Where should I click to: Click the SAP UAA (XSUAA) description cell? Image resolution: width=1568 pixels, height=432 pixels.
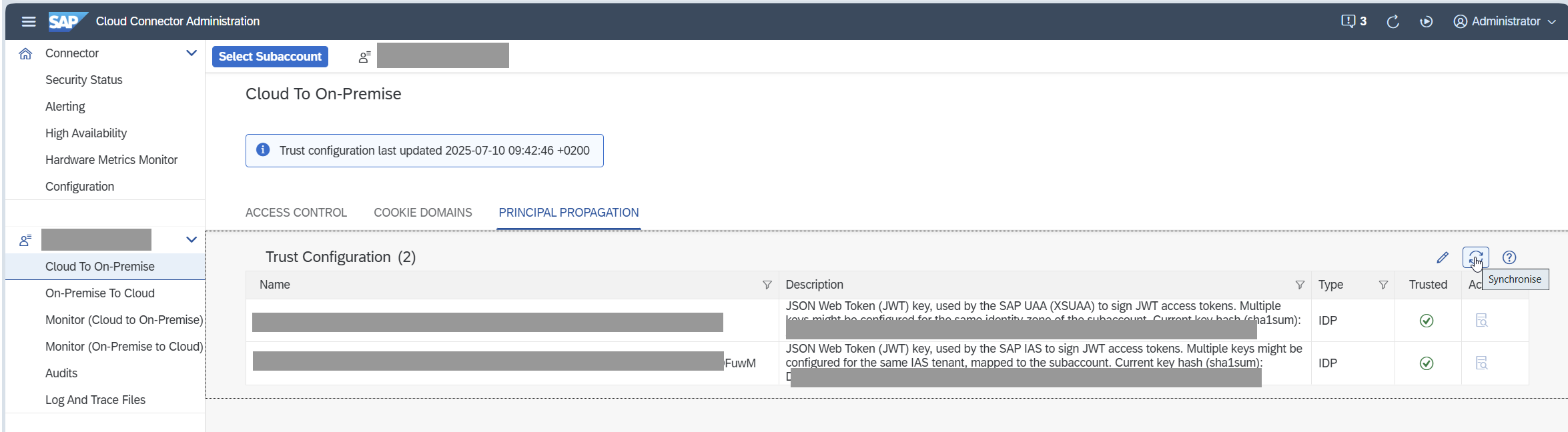[x=1044, y=321]
